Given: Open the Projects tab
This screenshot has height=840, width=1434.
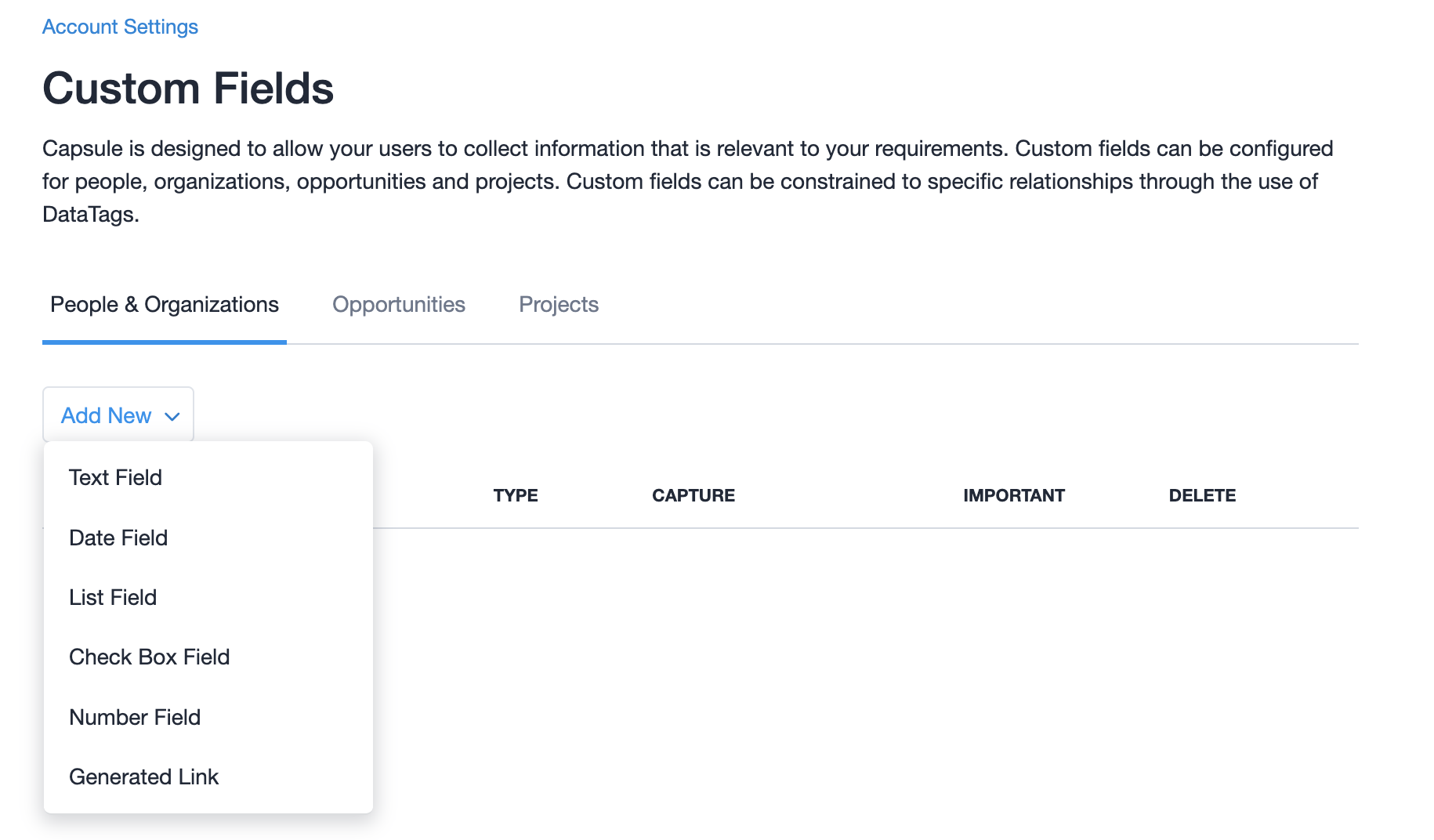Looking at the screenshot, I should pyautogui.click(x=558, y=305).
